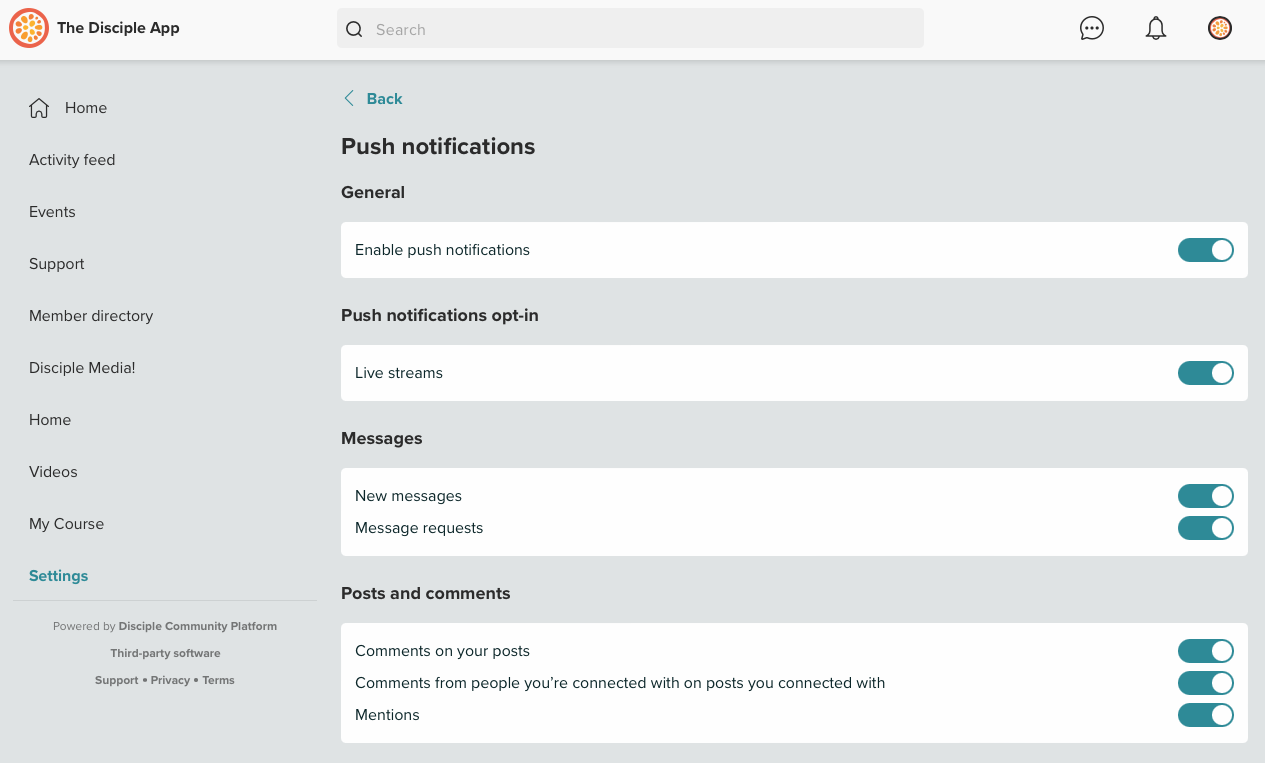This screenshot has width=1265, height=763.
Task: Click the search magnifier icon
Action: tap(354, 29)
